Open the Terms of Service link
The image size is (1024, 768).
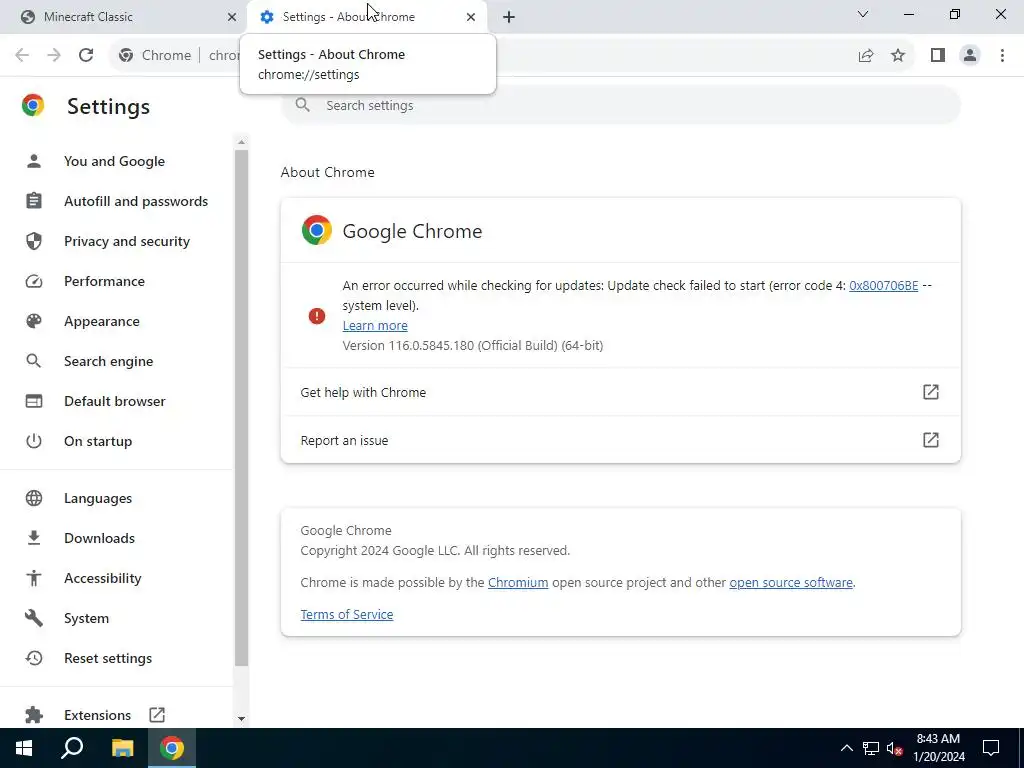tap(347, 615)
